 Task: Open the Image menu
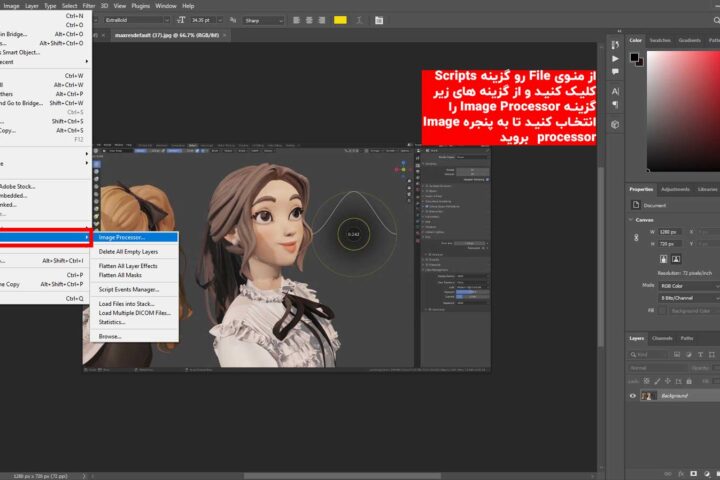coord(11,6)
